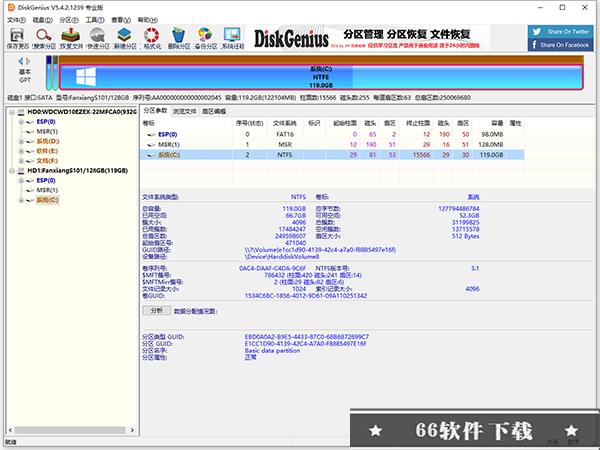The width and height of the screenshot is (600, 450).
Task: Collapse the HD0:WDCWD10EZEX disk node
Action: click(11, 112)
